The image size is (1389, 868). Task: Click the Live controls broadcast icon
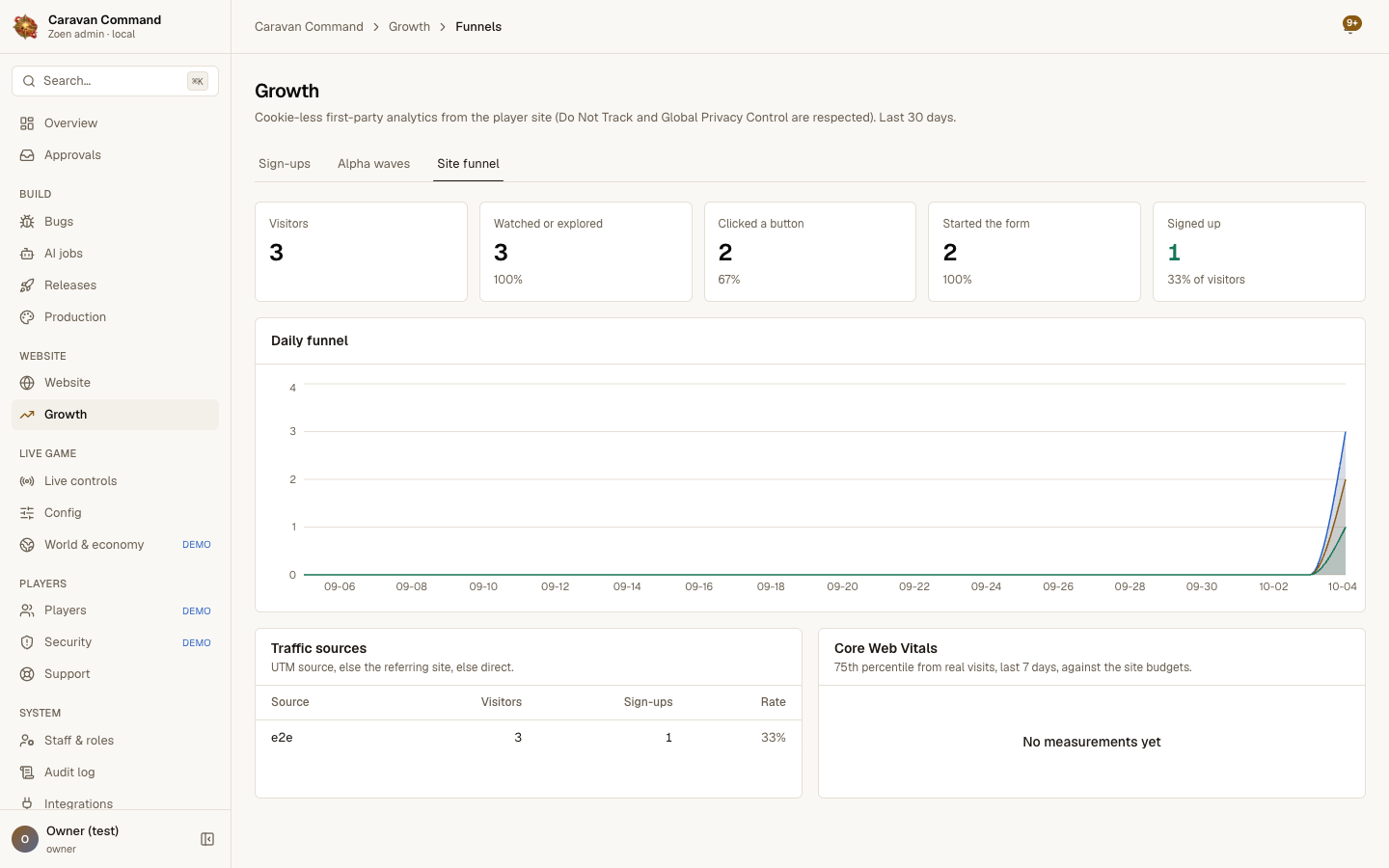(27, 481)
